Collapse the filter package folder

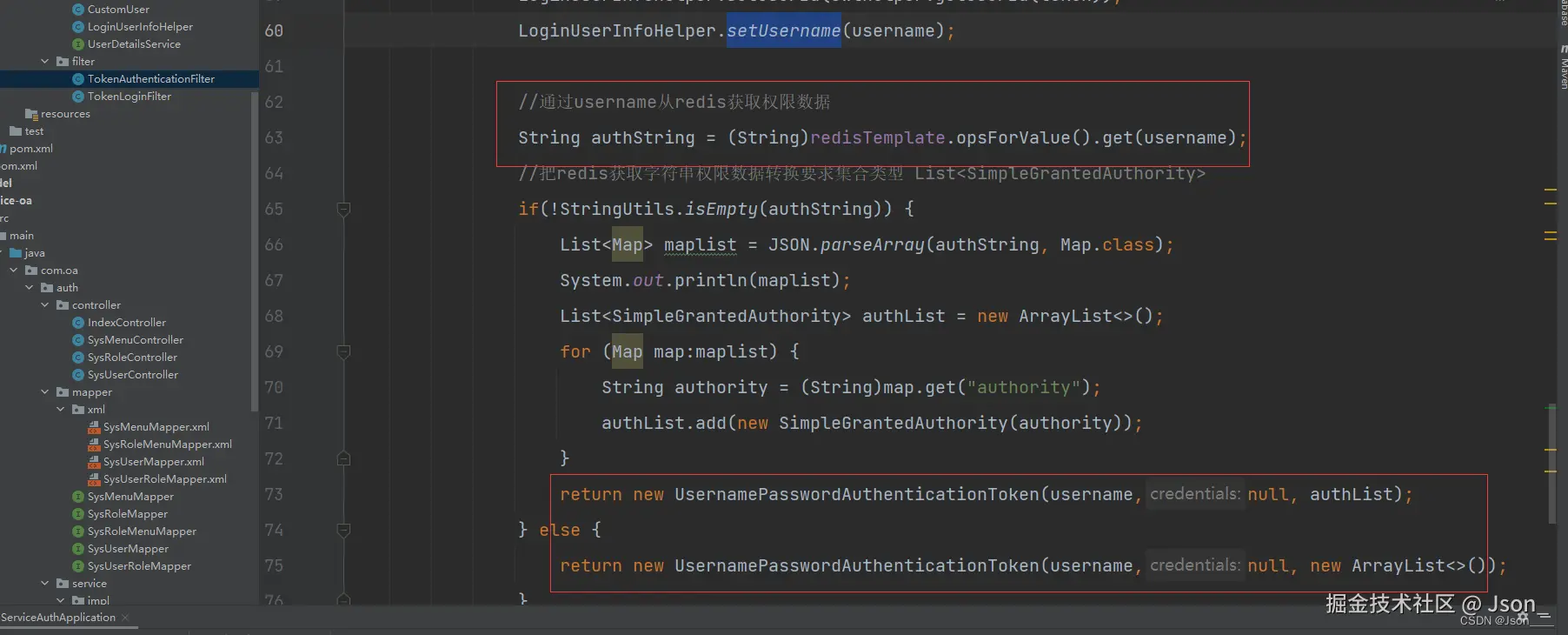(x=45, y=62)
